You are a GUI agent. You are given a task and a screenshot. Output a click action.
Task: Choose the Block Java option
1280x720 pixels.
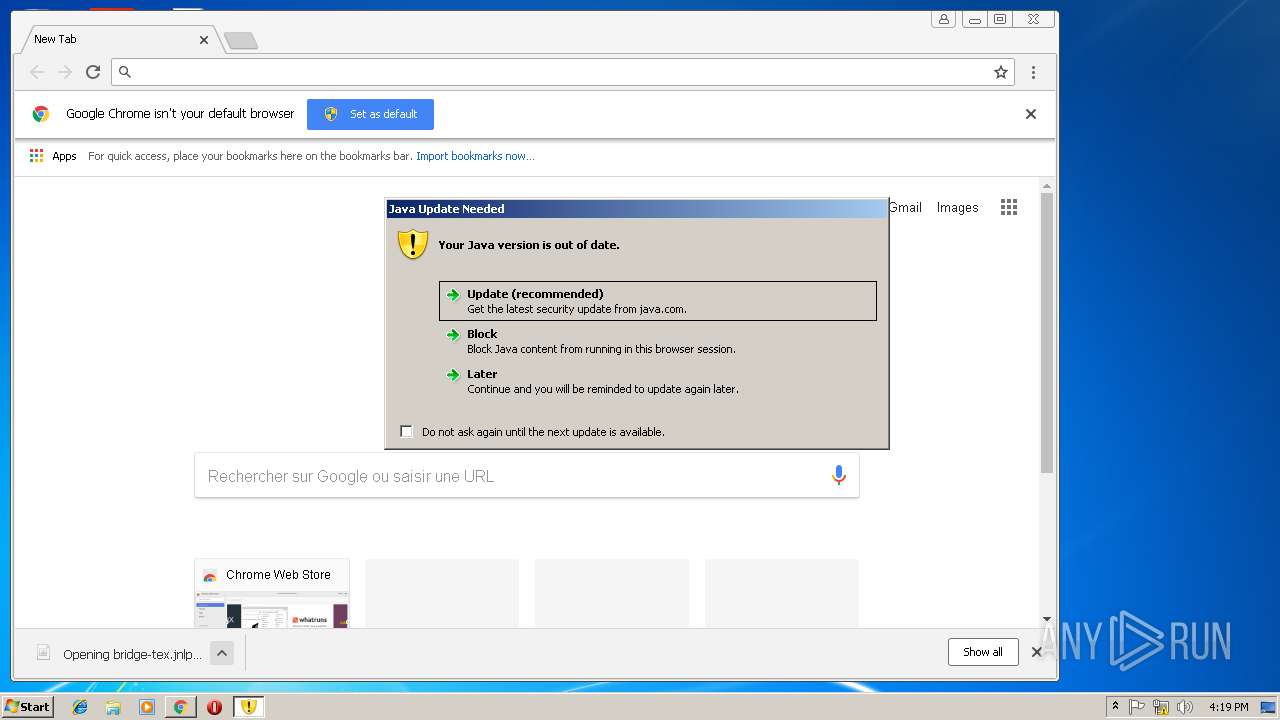658,341
